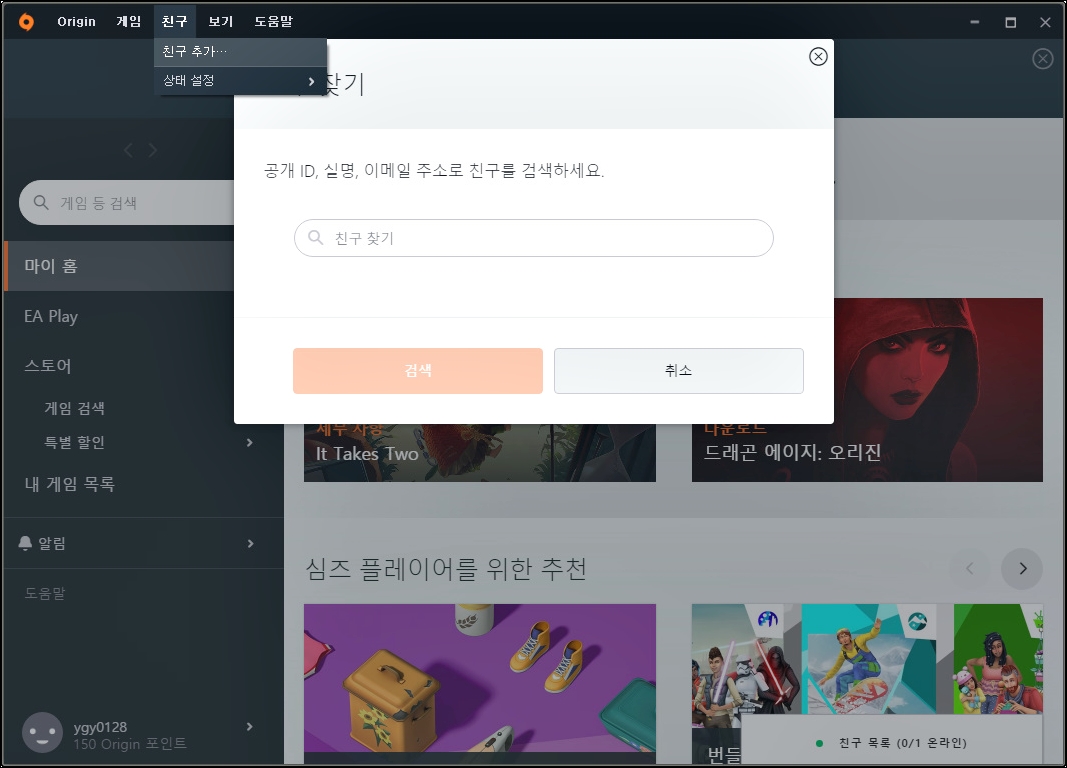Expand the 특별 할인 chevron
The height and width of the screenshot is (768, 1067).
[x=250, y=442]
